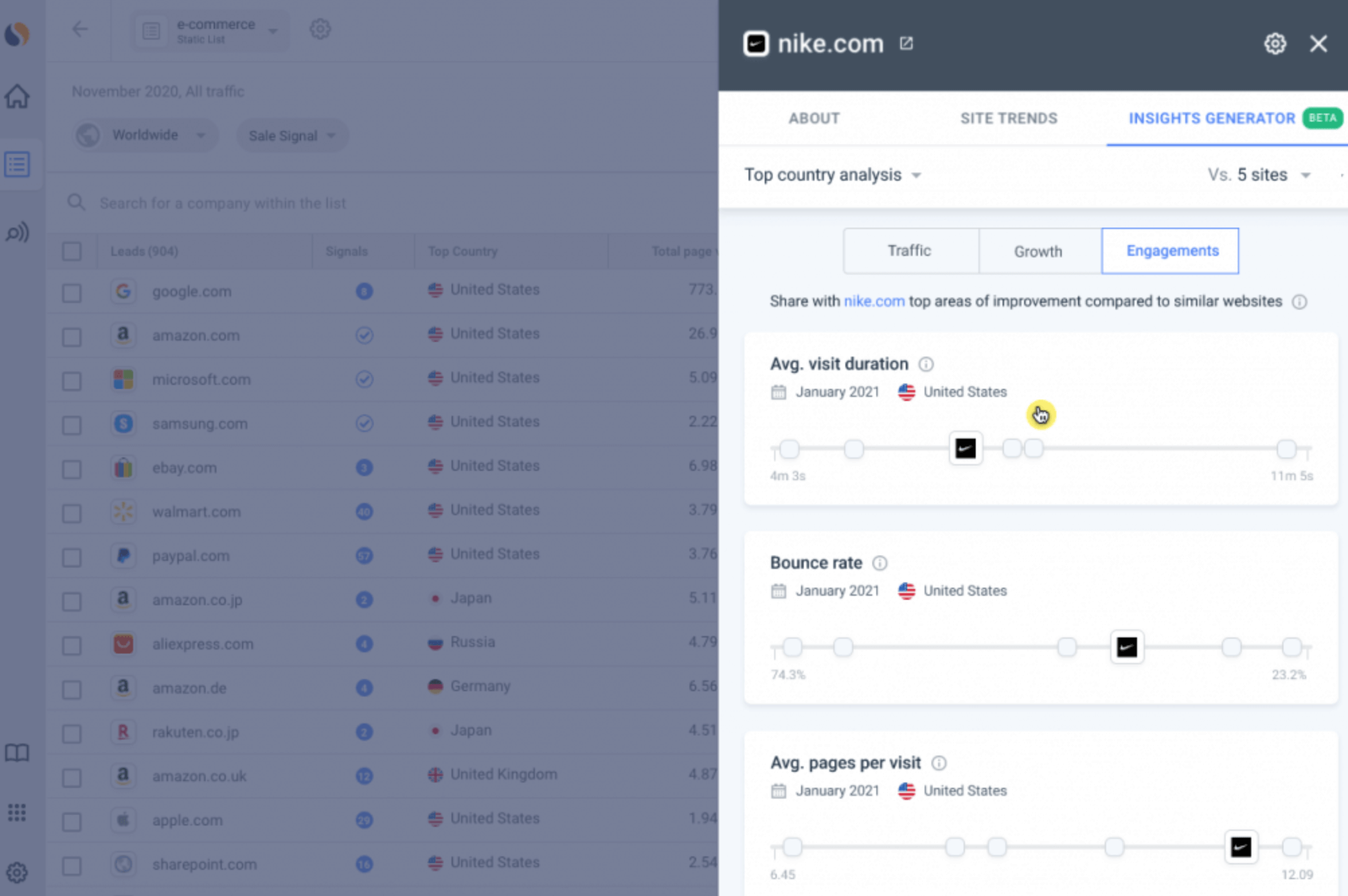Viewport: 1348px width, 896px height.
Task: Toggle the microsoft.com lead checkbox
Action: [72, 379]
